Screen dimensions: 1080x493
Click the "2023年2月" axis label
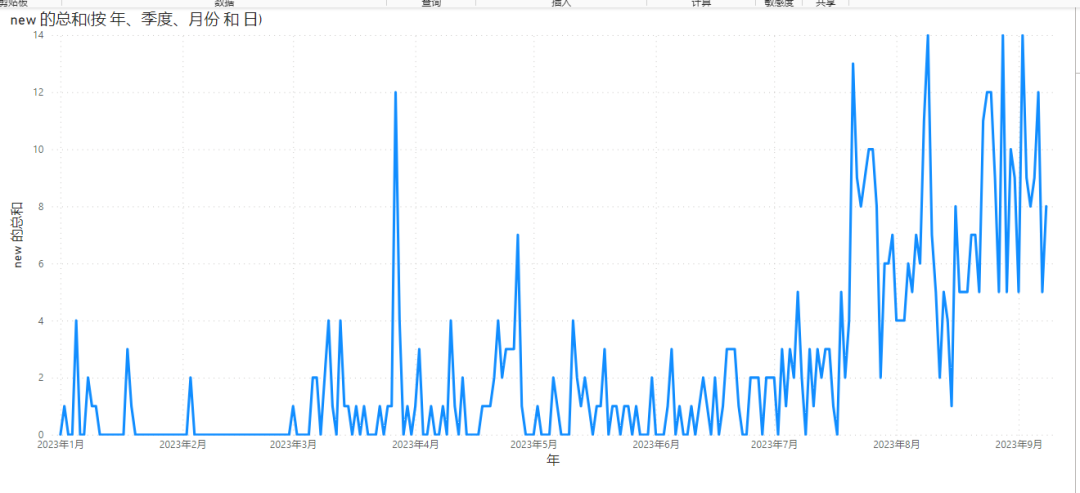coord(183,445)
